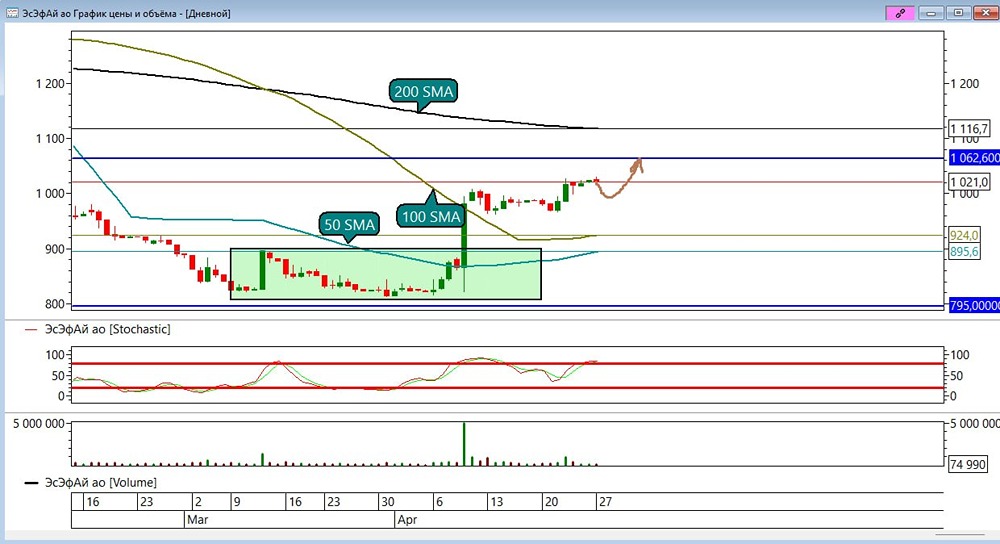The width and height of the screenshot is (1000, 544).
Task: Open the chart window icon menu
Action: pos(11,13)
